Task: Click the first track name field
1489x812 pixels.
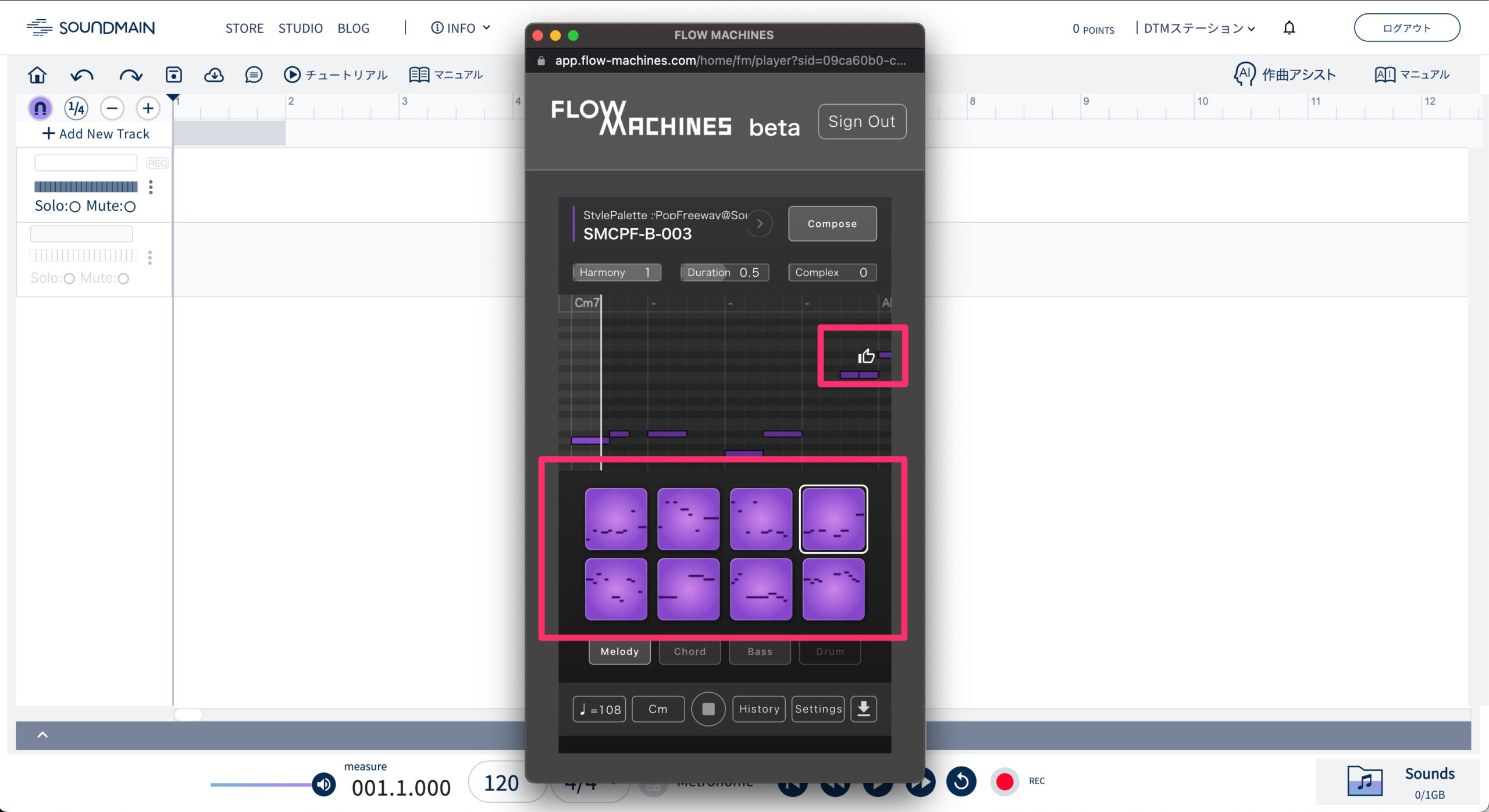Action: click(x=86, y=163)
